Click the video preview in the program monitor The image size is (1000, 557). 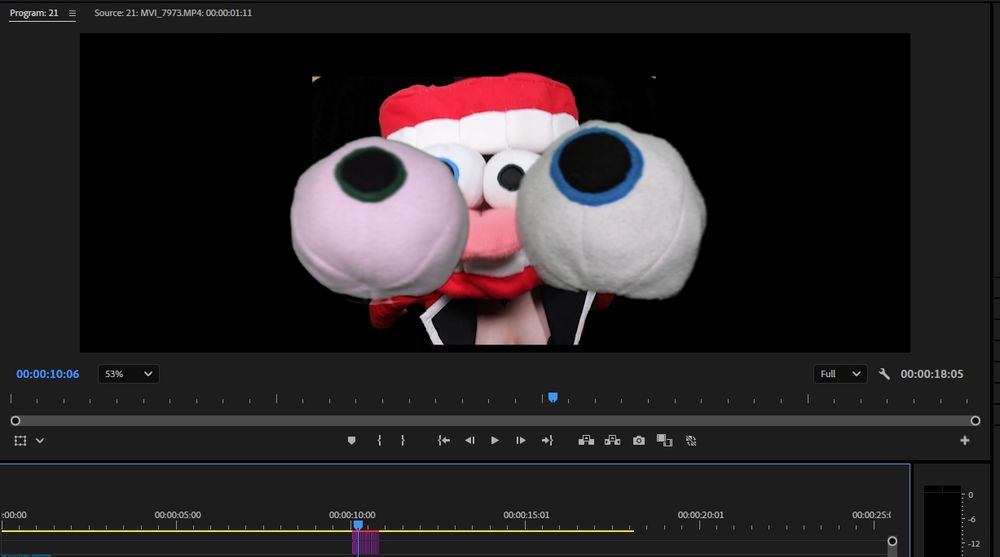point(495,193)
